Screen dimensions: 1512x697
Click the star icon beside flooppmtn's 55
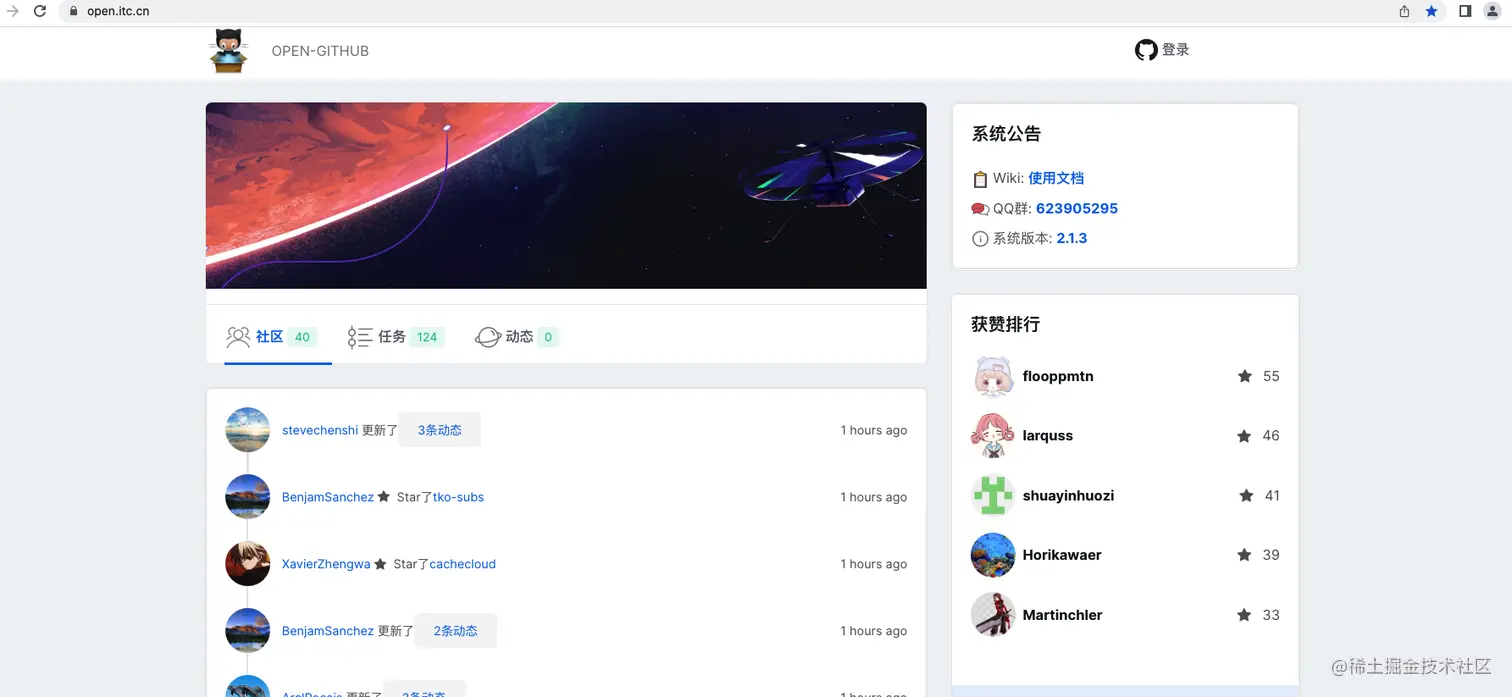[x=1245, y=376]
